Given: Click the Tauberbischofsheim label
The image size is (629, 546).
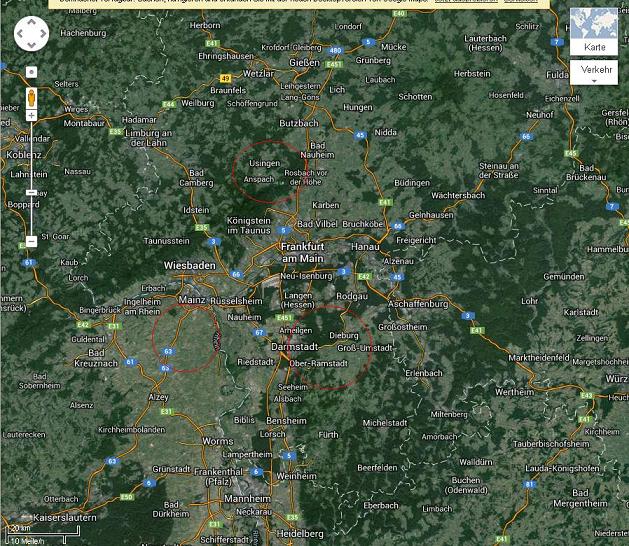Looking at the screenshot, I should [x=551, y=444].
